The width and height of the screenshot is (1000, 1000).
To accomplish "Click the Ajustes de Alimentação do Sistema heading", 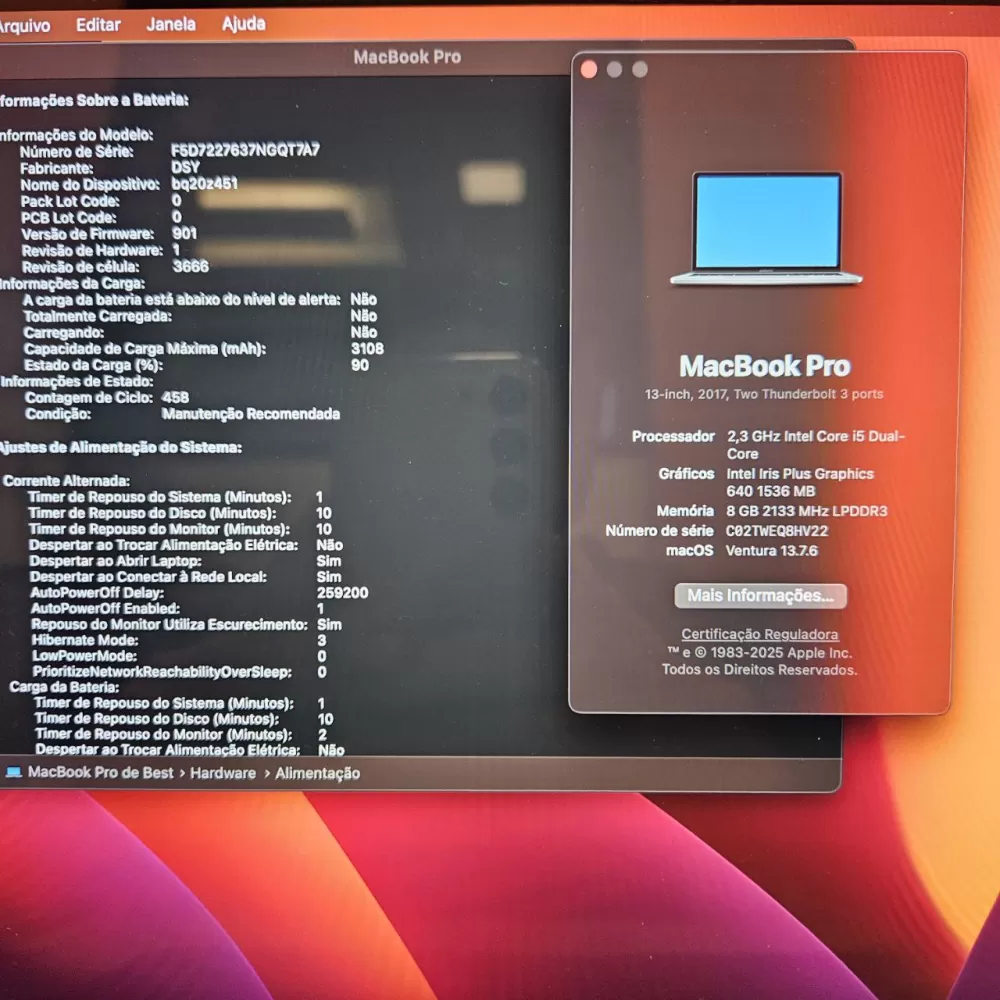I will tap(121, 448).
